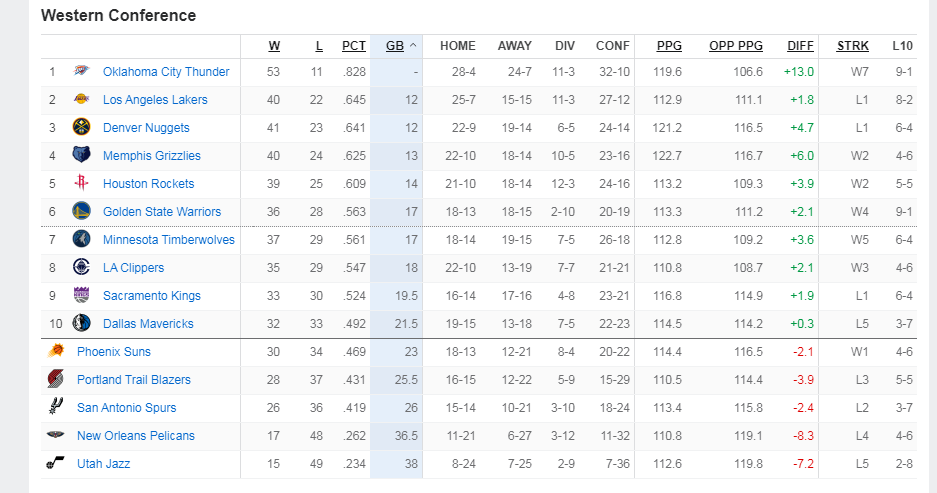The height and width of the screenshot is (493, 937).
Task: Sort table by OPP PPG header
Action: (736, 46)
